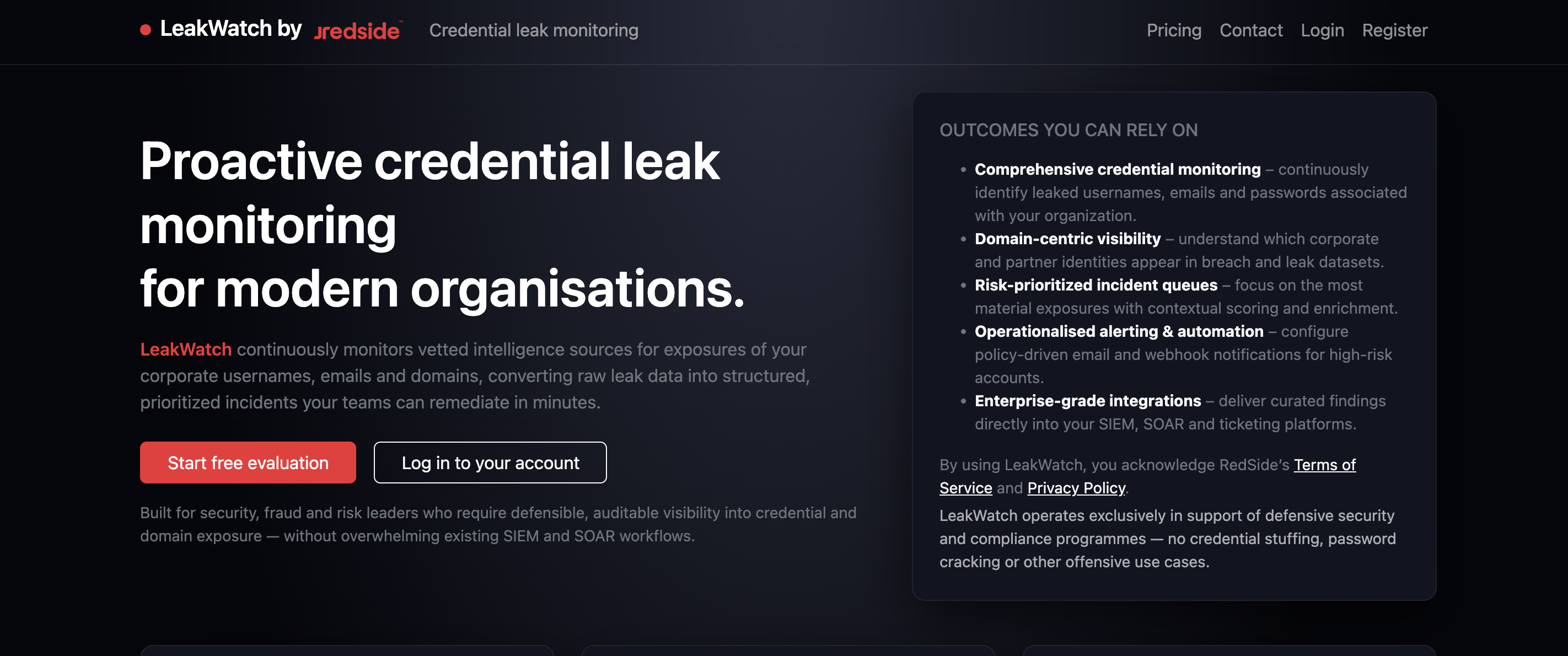
Task: Click the Register navigation link
Action: (x=1394, y=30)
